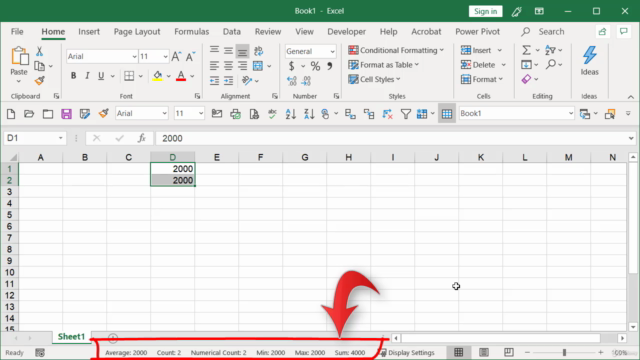Click the yellow Fill Color swatch button

pos(158,76)
